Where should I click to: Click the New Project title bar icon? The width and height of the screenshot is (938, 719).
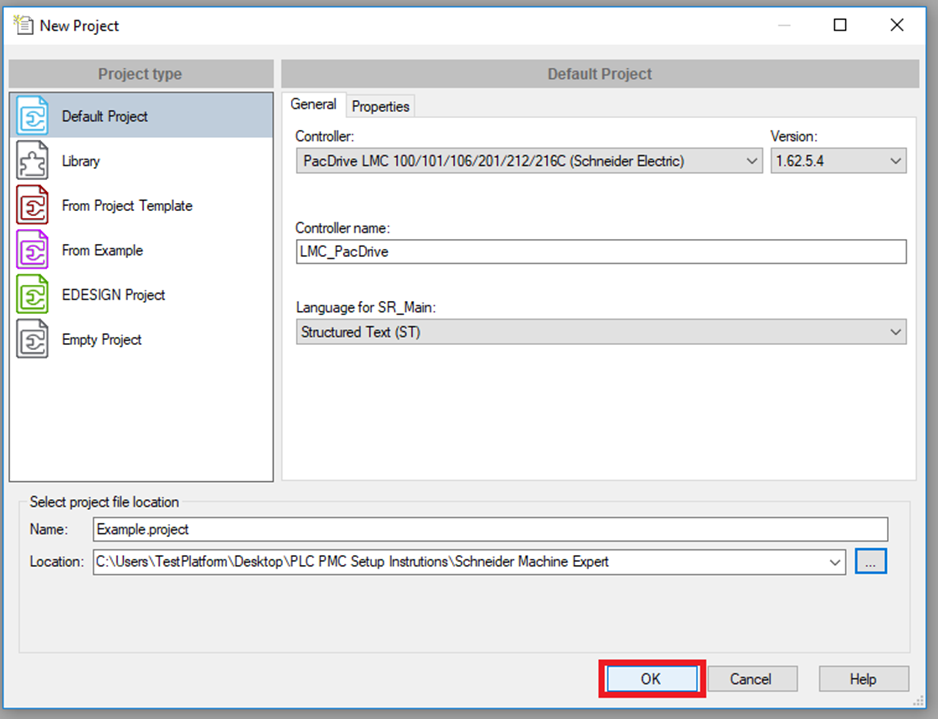tap(23, 25)
